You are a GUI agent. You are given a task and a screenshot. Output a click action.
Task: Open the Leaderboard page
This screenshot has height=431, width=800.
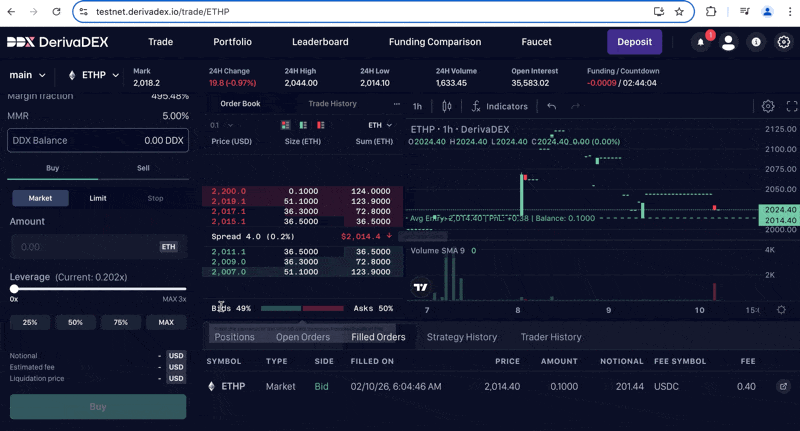[x=320, y=42]
